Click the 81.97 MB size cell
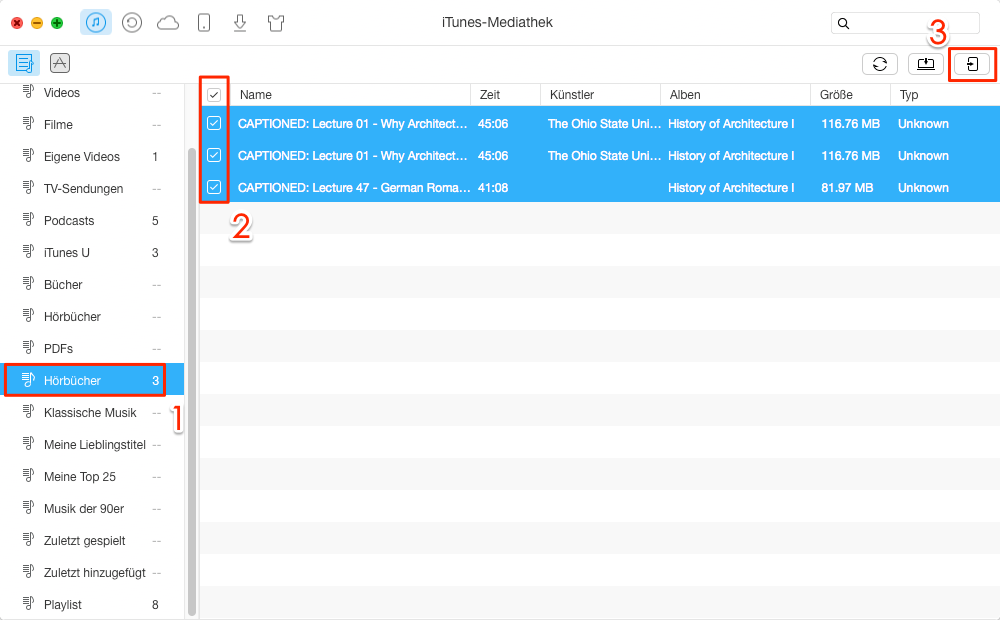The height and width of the screenshot is (620, 1000). click(x=847, y=188)
